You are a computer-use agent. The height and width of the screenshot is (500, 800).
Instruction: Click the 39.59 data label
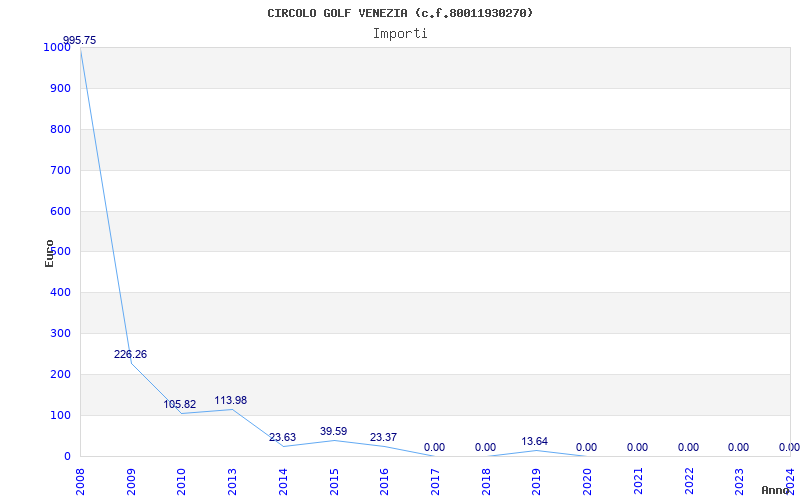pos(333,431)
